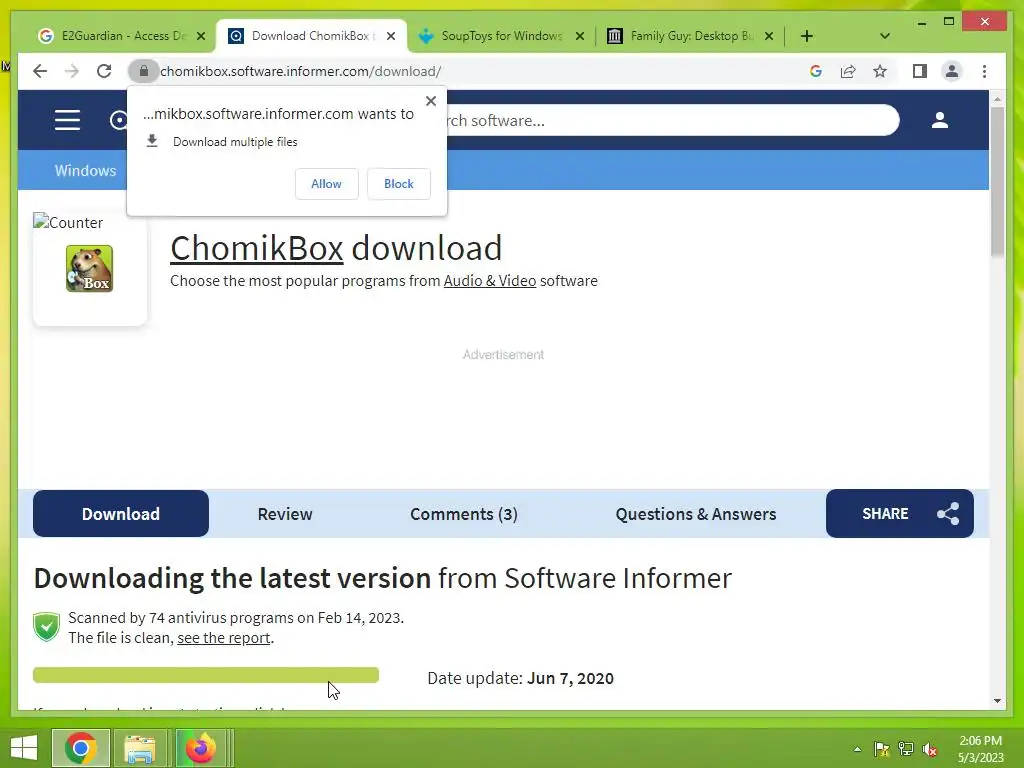
Task: Click the "Date update: Jun 7, 2020" text
Action: click(x=520, y=679)
